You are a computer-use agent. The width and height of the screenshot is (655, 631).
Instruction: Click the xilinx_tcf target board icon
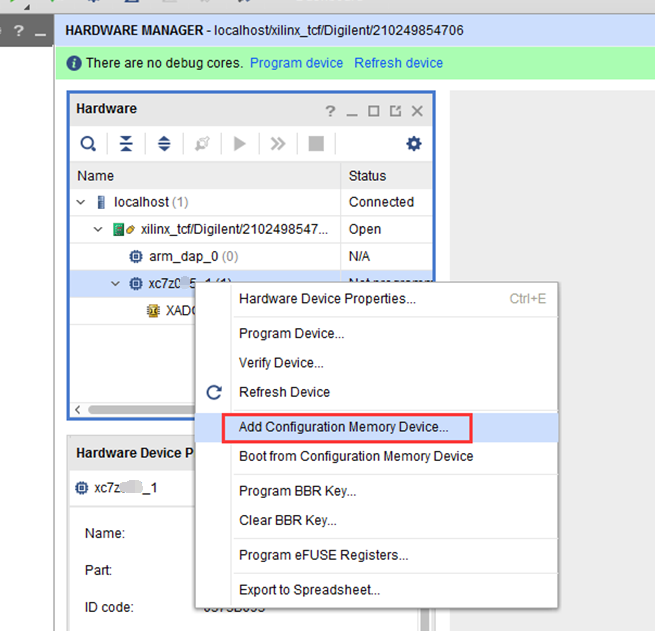click(x=119, y=229)
